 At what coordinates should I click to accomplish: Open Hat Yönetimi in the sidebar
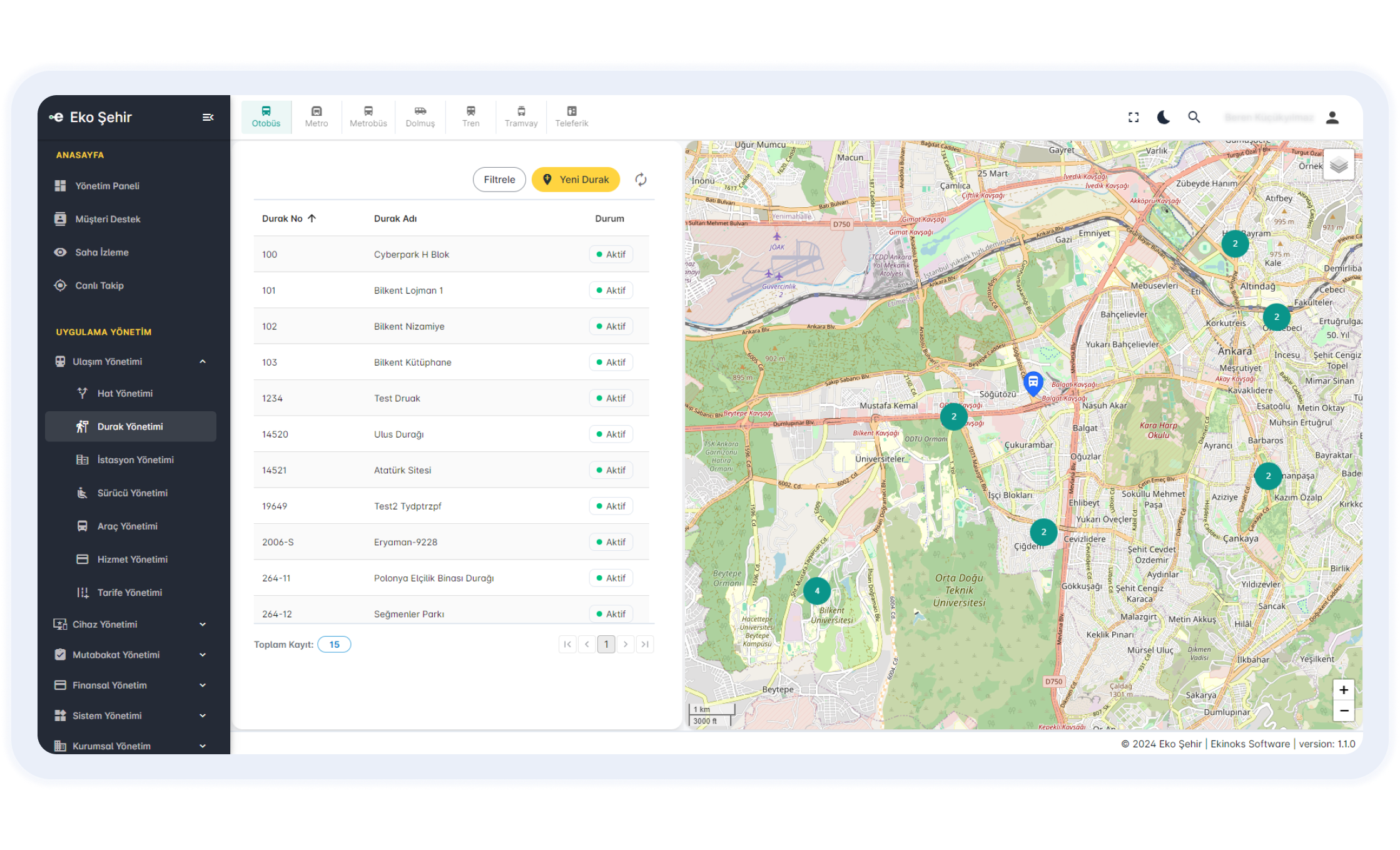pos(124,394)
